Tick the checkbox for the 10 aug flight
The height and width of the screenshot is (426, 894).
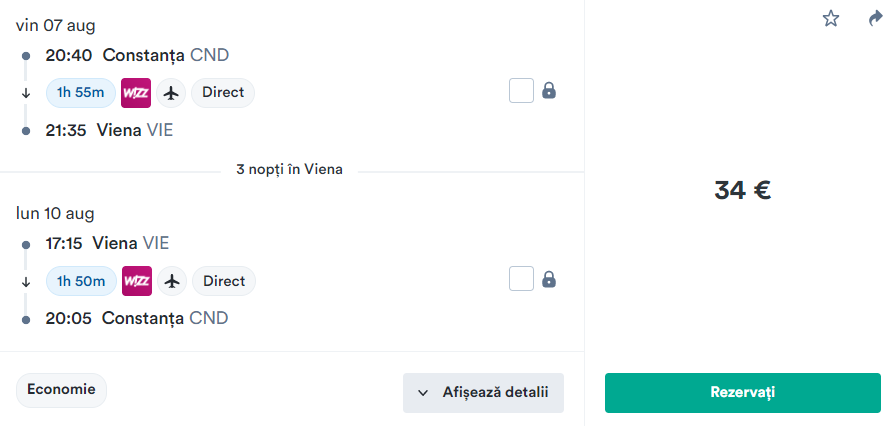point(521,279)
